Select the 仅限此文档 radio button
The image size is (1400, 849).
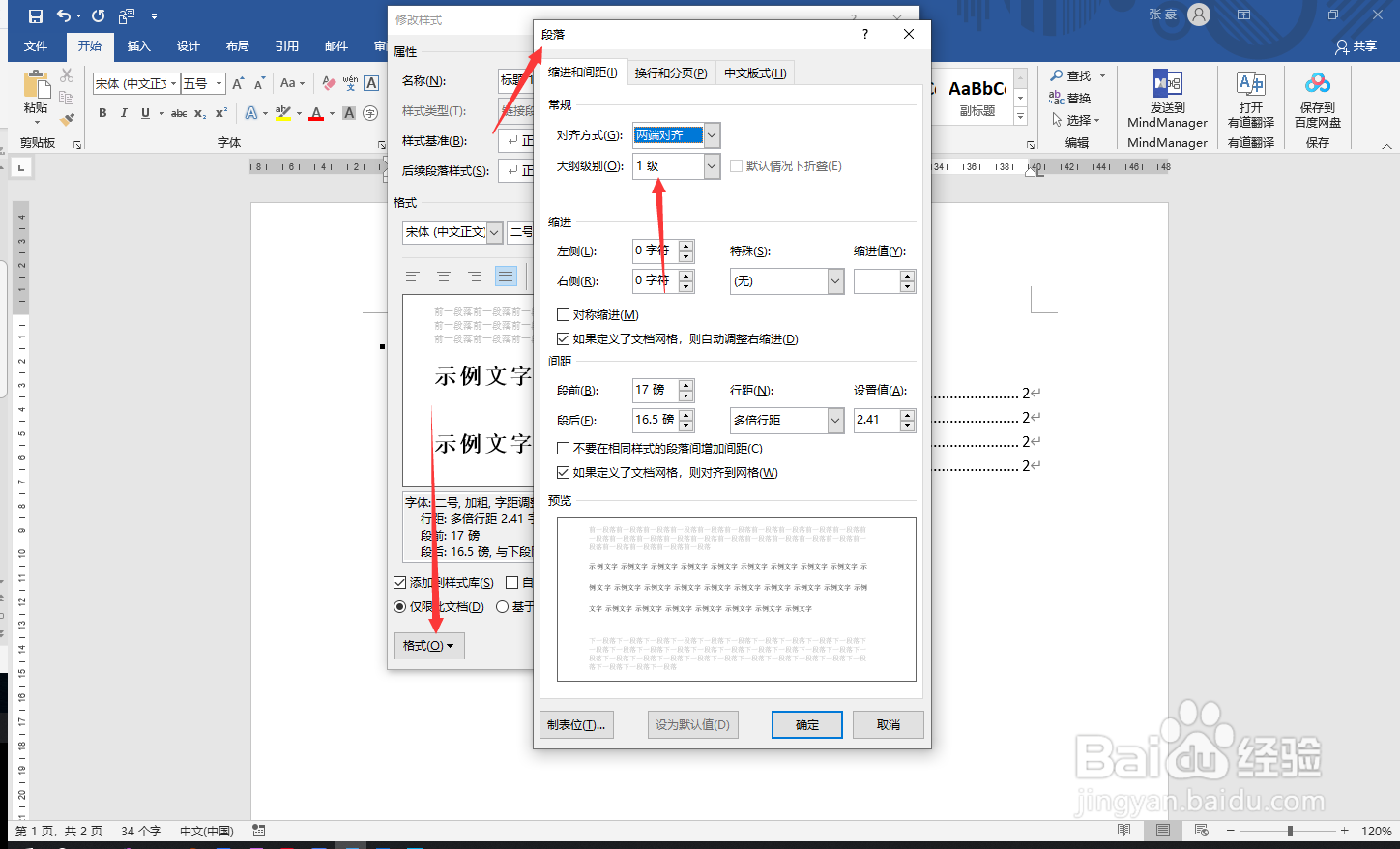point(398,606)
